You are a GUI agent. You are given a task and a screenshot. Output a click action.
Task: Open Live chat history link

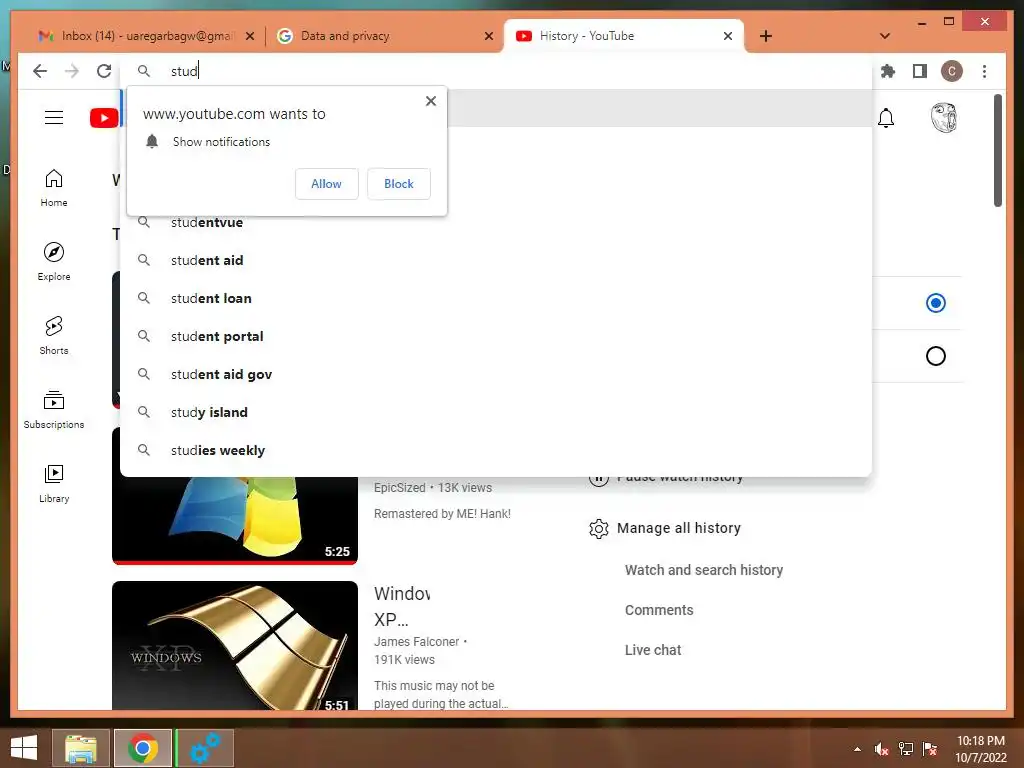pyautogui.click(x=653, y=650)
